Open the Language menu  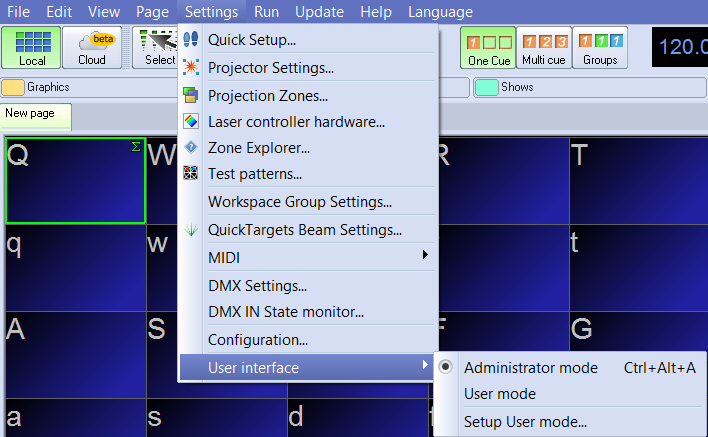tap(440, 12)
